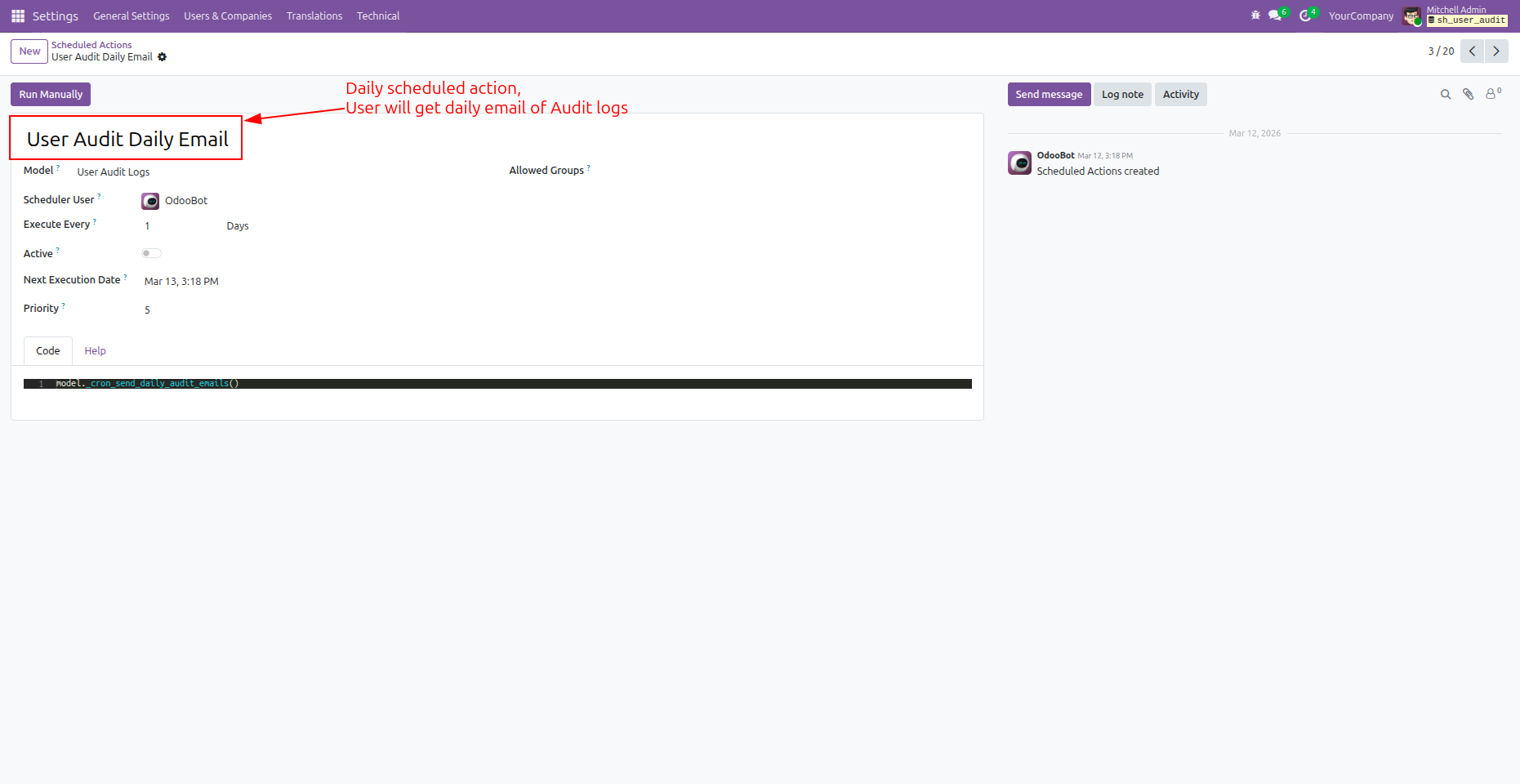1520x784 pixels.
Task: Open the YourCompany company switcher
Action: point(1361,16)
